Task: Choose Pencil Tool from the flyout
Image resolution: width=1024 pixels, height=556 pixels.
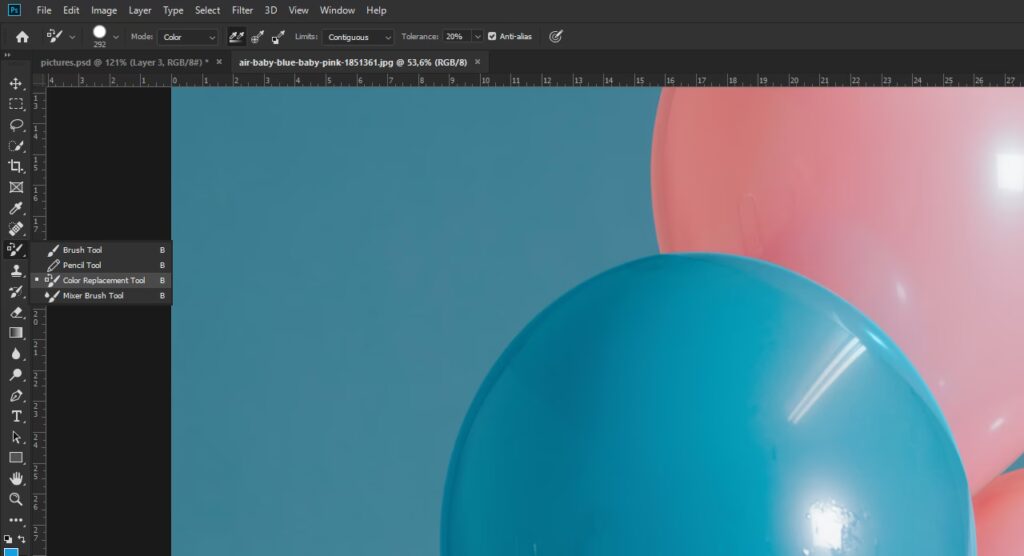Action: pos(82,265)
